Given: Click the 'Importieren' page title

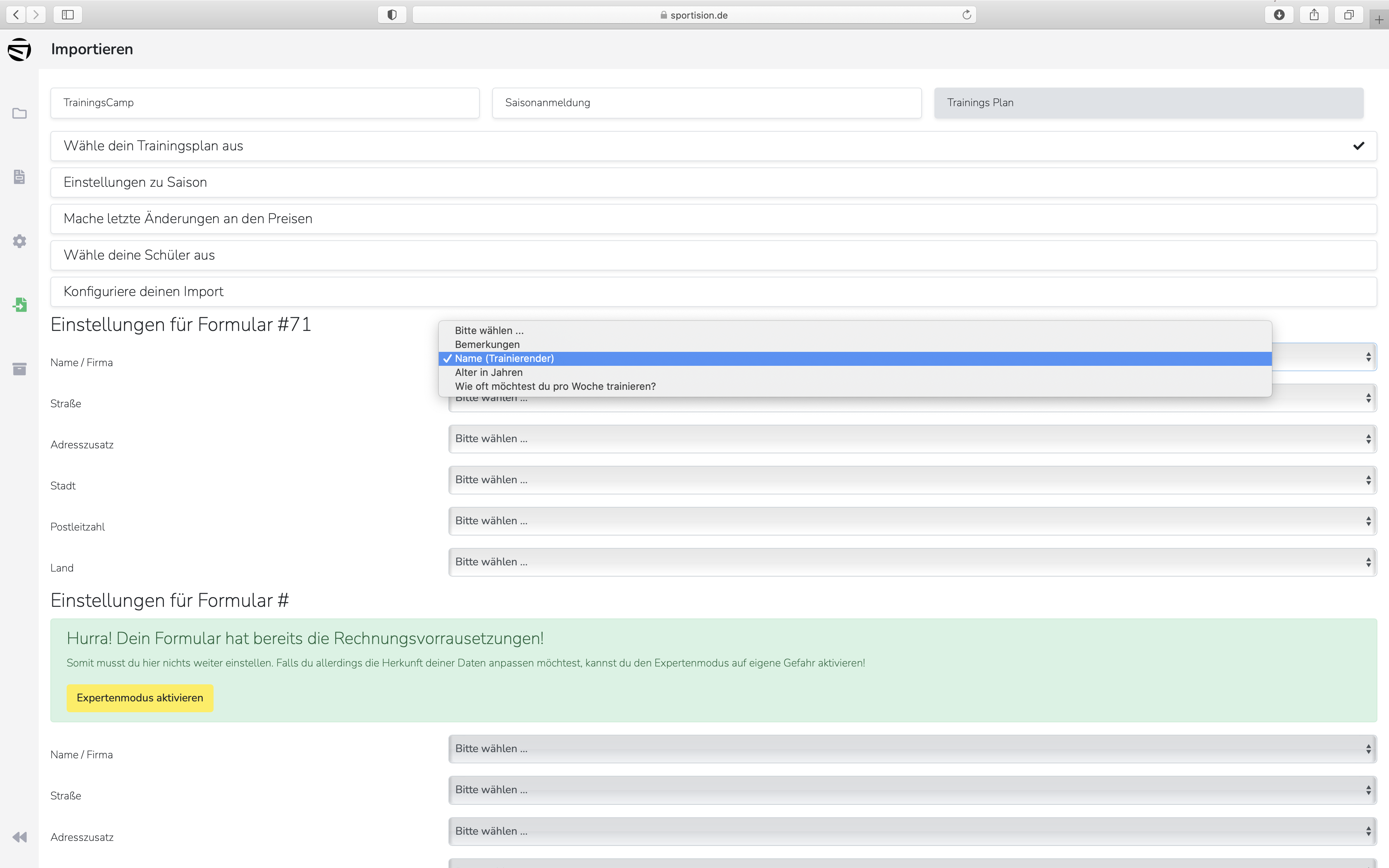Looking at the screenshot, I should (92, 49).
